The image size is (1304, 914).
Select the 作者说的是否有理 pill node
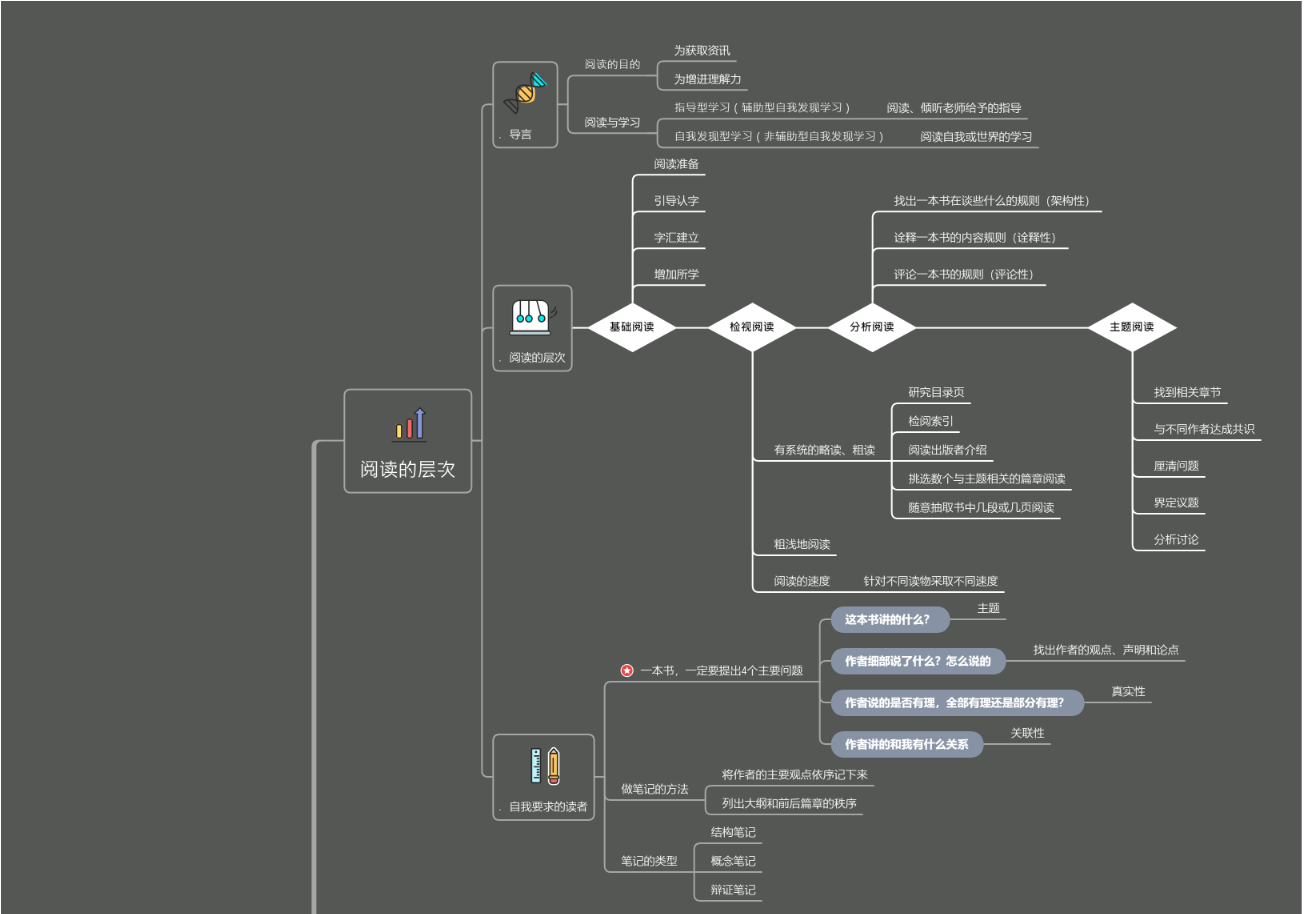point(957,703)
